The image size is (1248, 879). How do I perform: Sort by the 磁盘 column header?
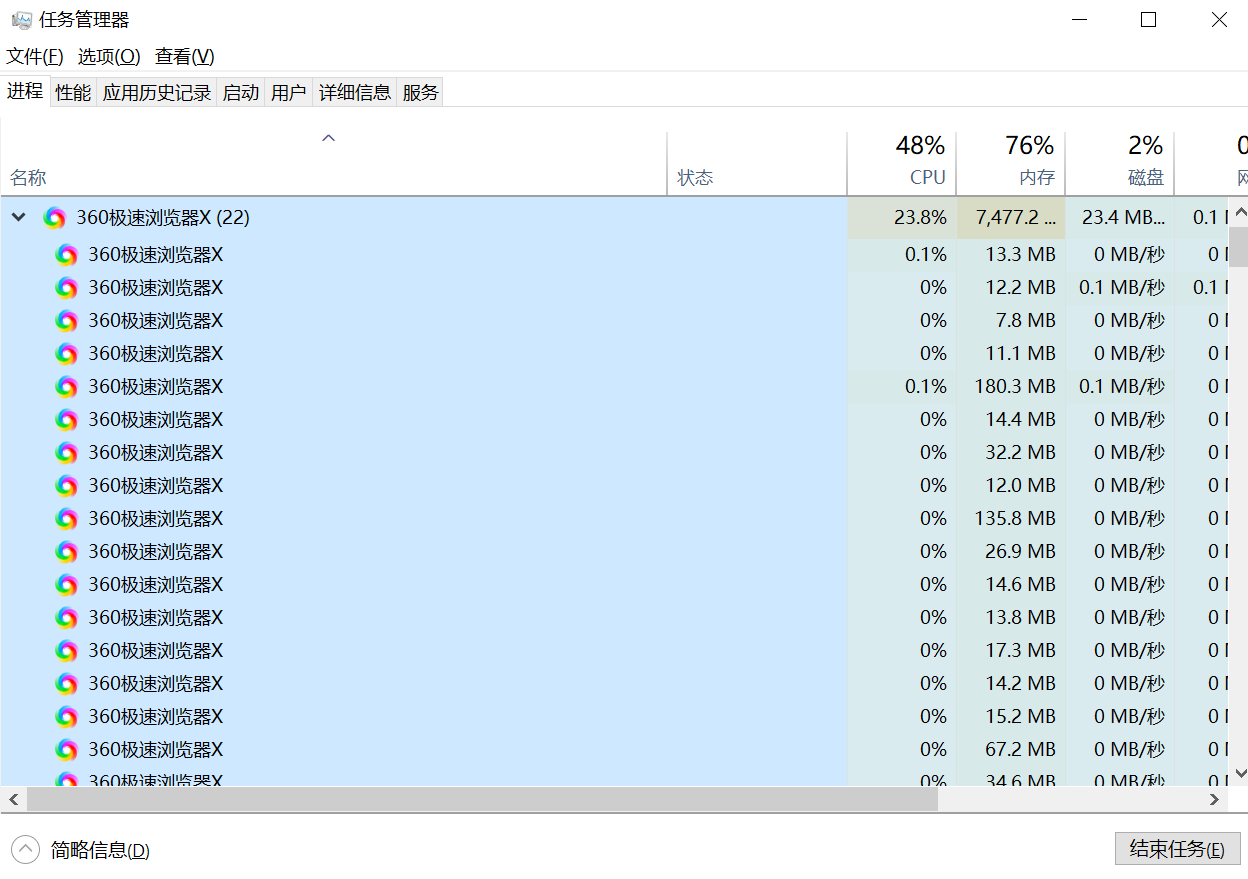pos(1120,162)
